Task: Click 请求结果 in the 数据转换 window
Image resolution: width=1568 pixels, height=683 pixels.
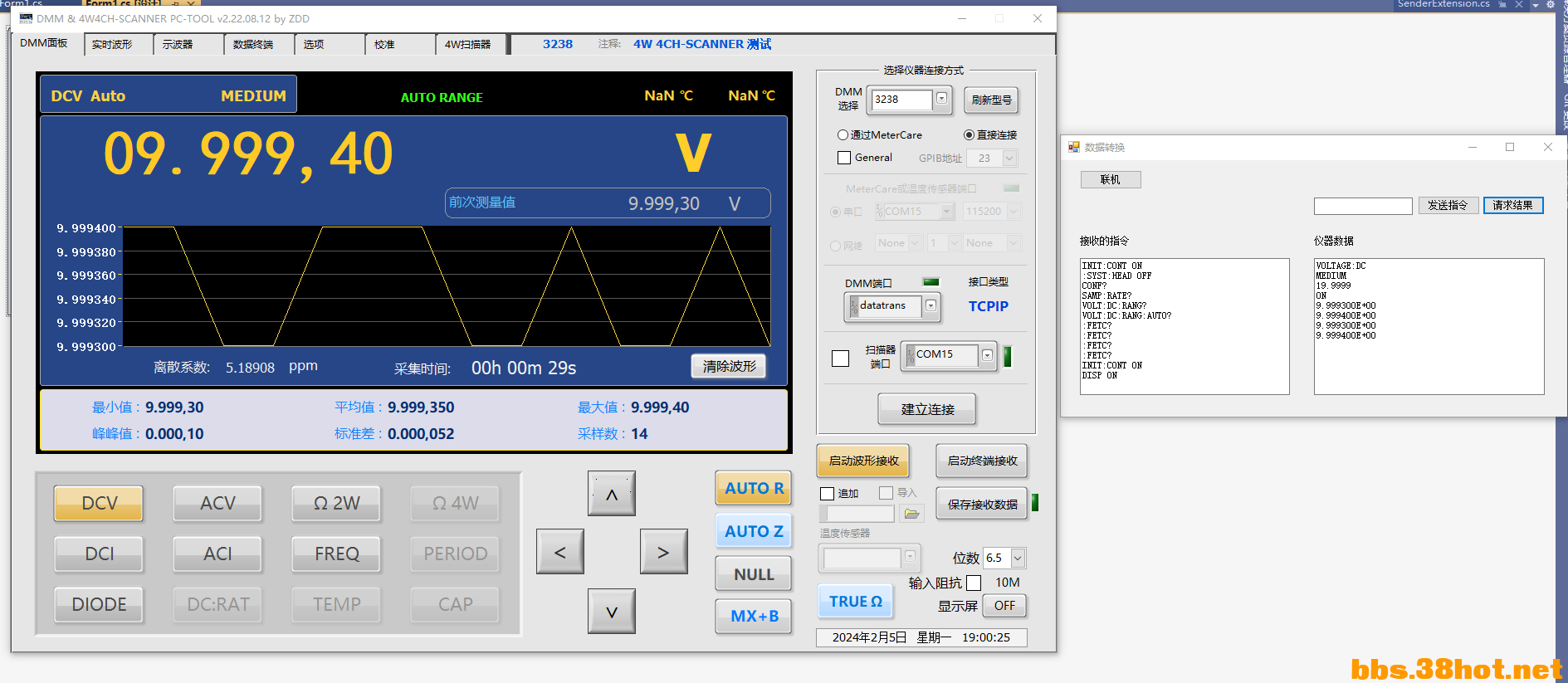Action: tap(1512, 205)
